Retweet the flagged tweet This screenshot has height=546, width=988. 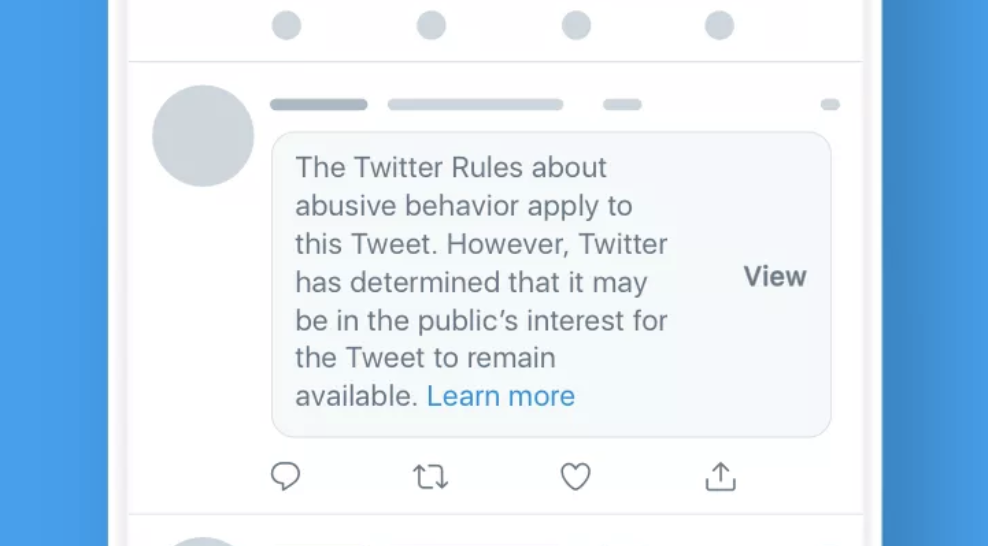431,477
